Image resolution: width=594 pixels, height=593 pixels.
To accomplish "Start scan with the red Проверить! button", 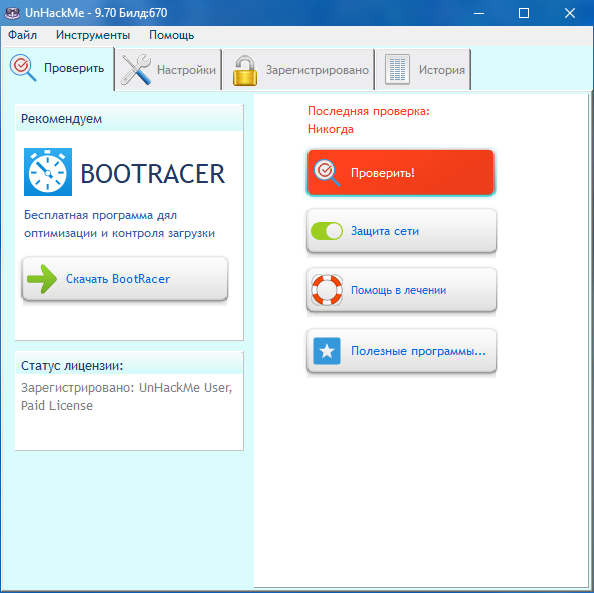I will point(400,173).
